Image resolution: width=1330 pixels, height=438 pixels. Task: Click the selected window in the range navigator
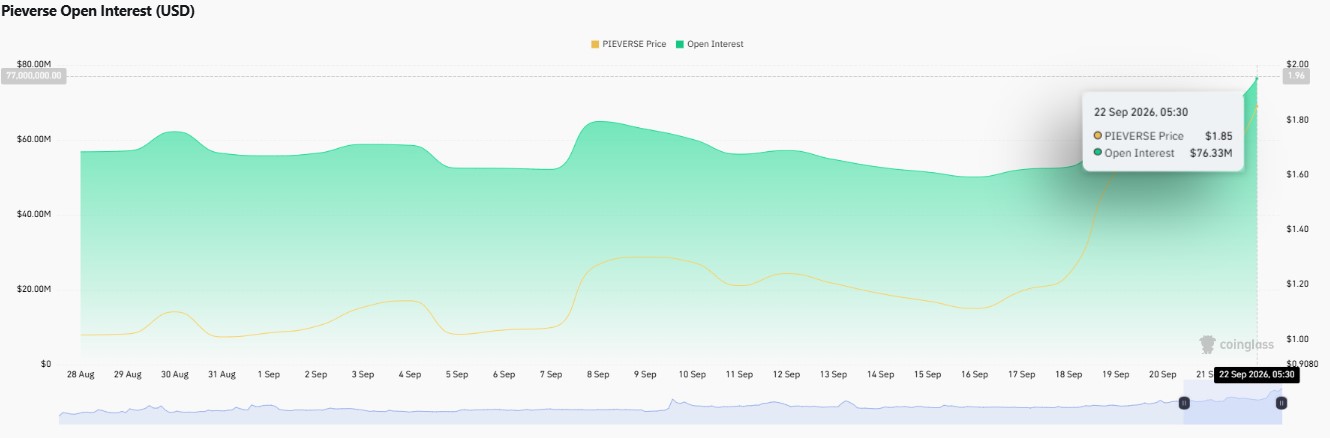(x=1232, y=403)
